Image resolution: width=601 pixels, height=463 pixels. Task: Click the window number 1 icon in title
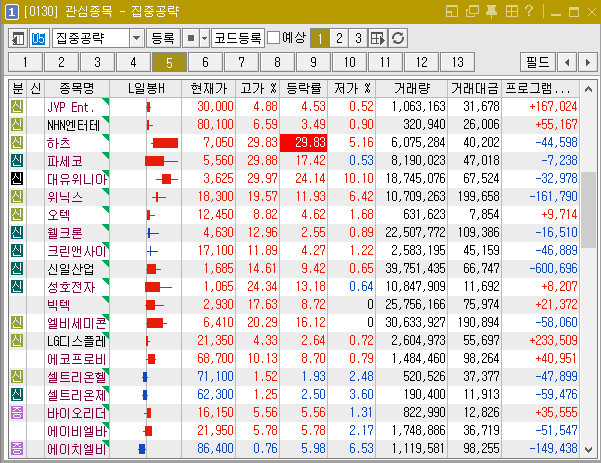pyautogui.click(x=11, y=12)
